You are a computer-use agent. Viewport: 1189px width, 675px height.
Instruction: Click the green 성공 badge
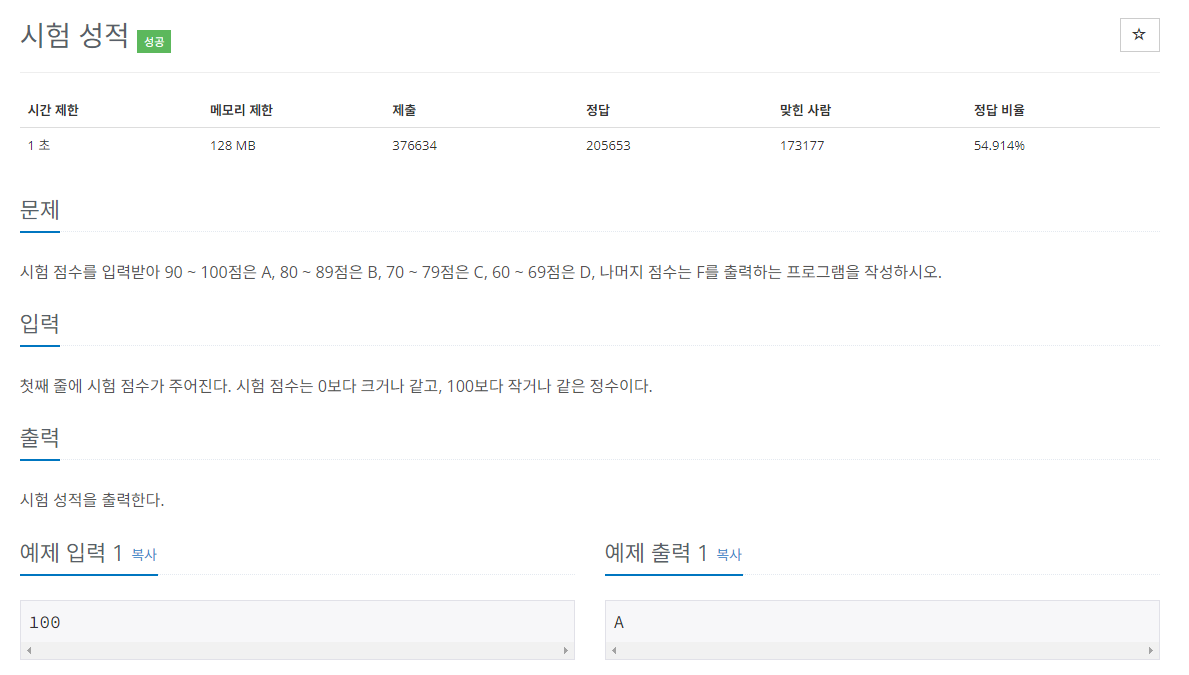(154, 42)
